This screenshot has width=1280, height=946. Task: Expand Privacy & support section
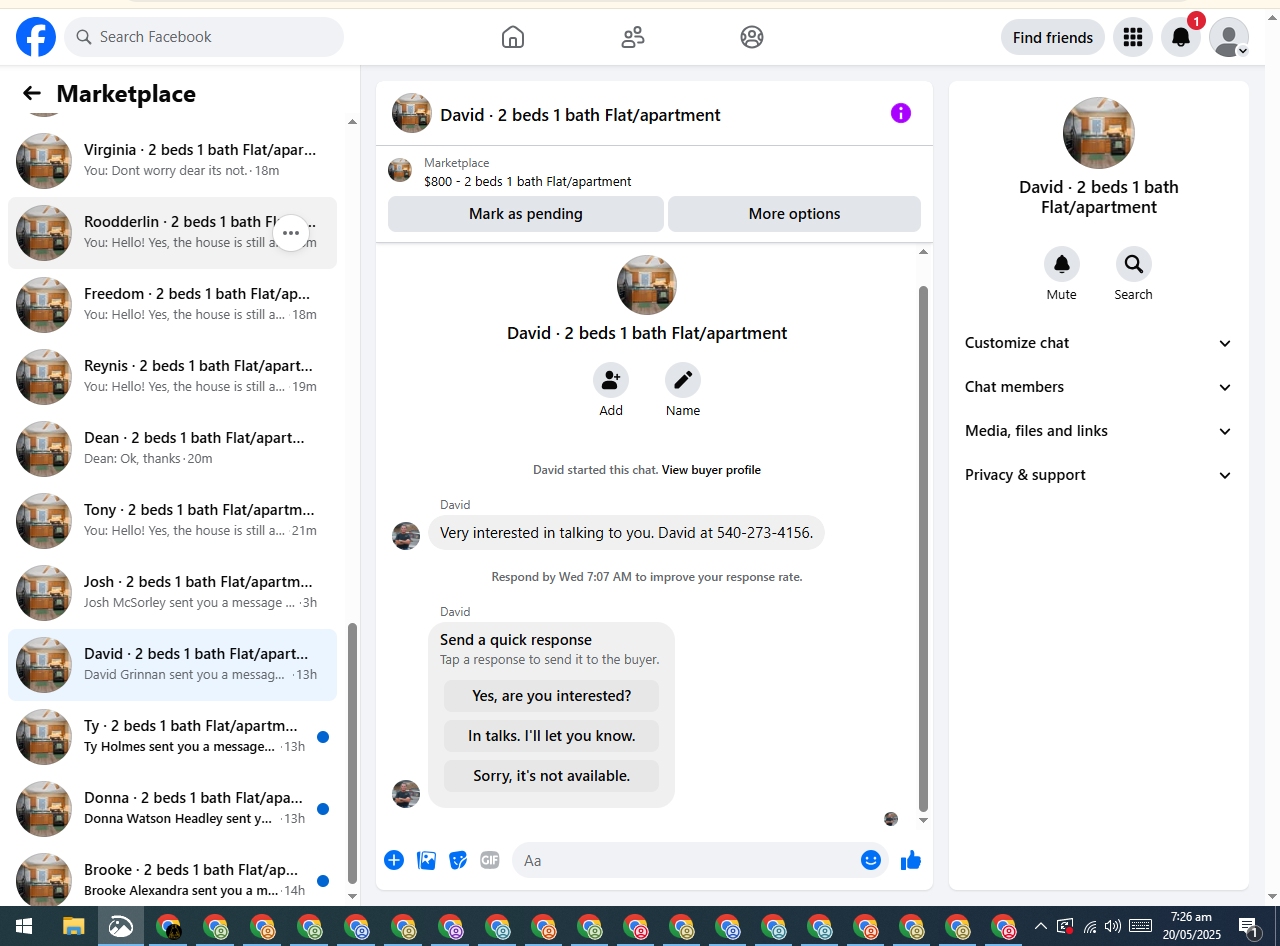[1099, 475]
